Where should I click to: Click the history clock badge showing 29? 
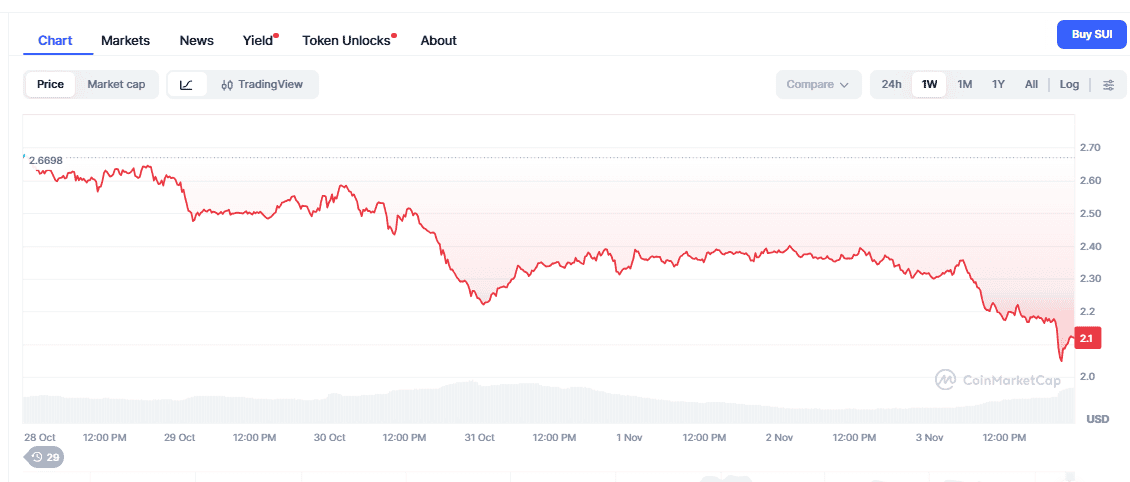(44, 457)
